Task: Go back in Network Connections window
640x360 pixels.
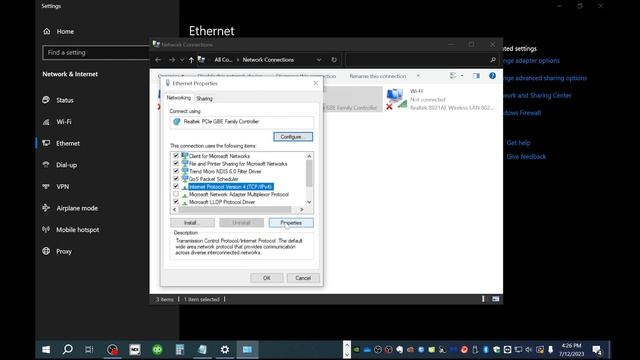Action: (158, 60)
